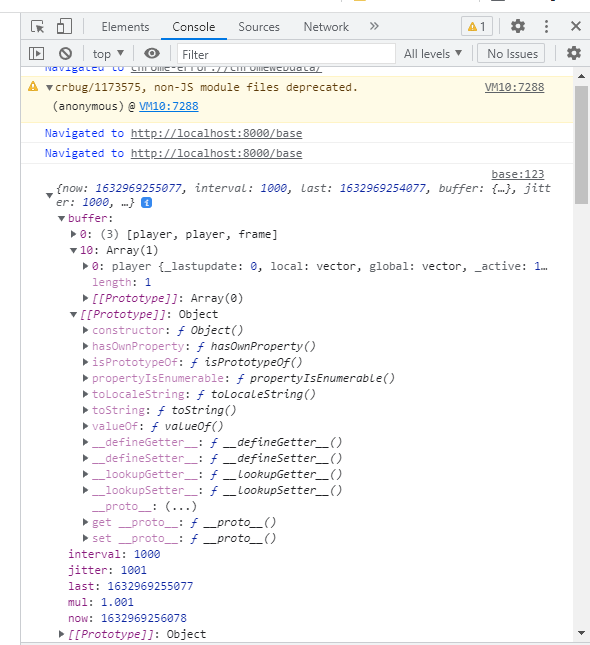590x645 pixels.
Task: Open the blue VM10:7288 link after anonymous
Action: [169, 106]
